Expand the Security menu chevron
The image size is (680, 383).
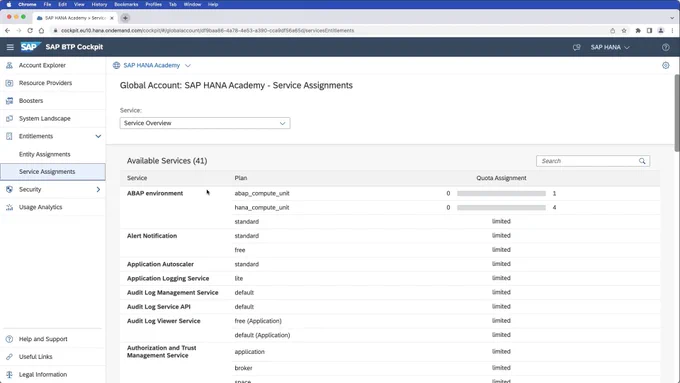click(98, 190)
